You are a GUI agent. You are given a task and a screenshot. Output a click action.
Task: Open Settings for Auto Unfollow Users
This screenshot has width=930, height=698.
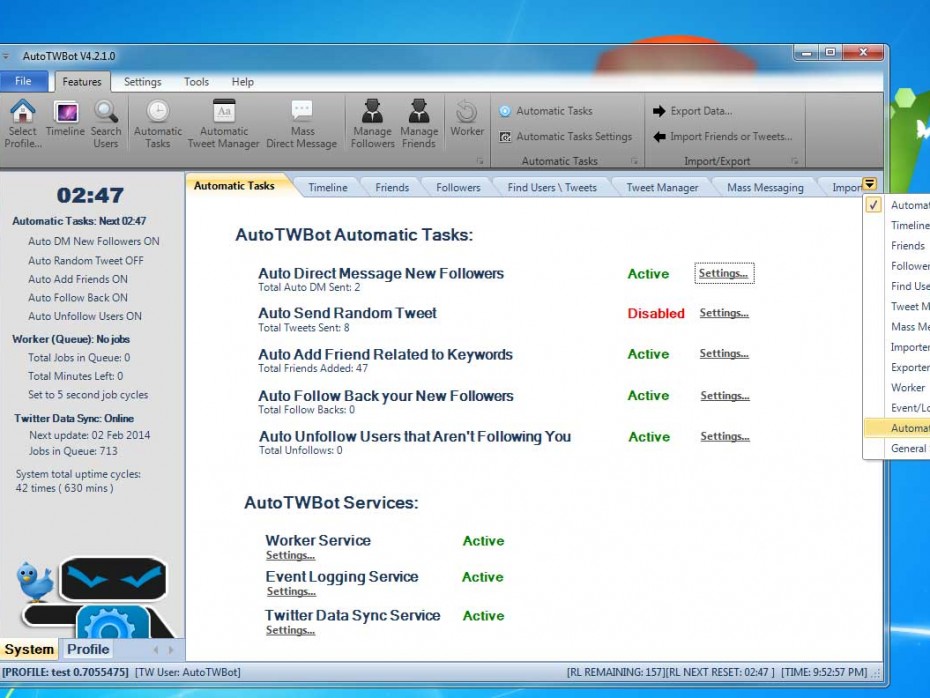tap(725, 436)
